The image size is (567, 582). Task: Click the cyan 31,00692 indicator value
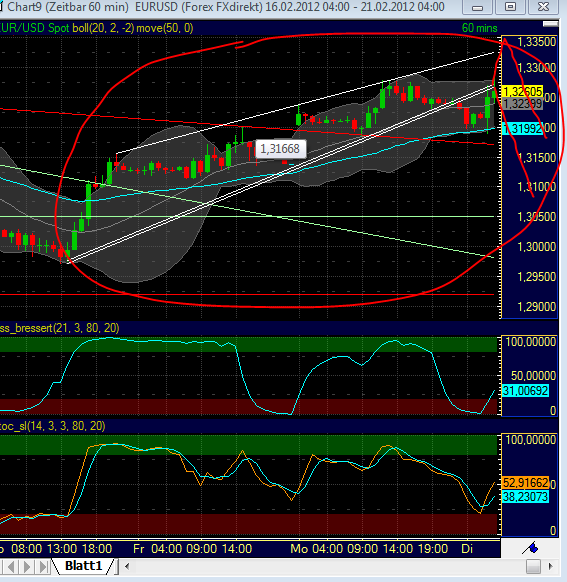[x=525, y=390]
